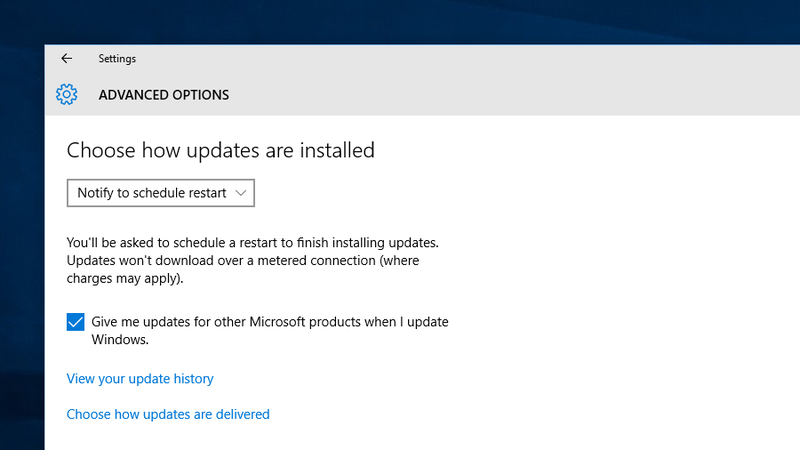Image resolution: width=800 pixels, height=450 pixels.
Task: Open the Notify to schedule restart combo box
Action: point(161,193)
